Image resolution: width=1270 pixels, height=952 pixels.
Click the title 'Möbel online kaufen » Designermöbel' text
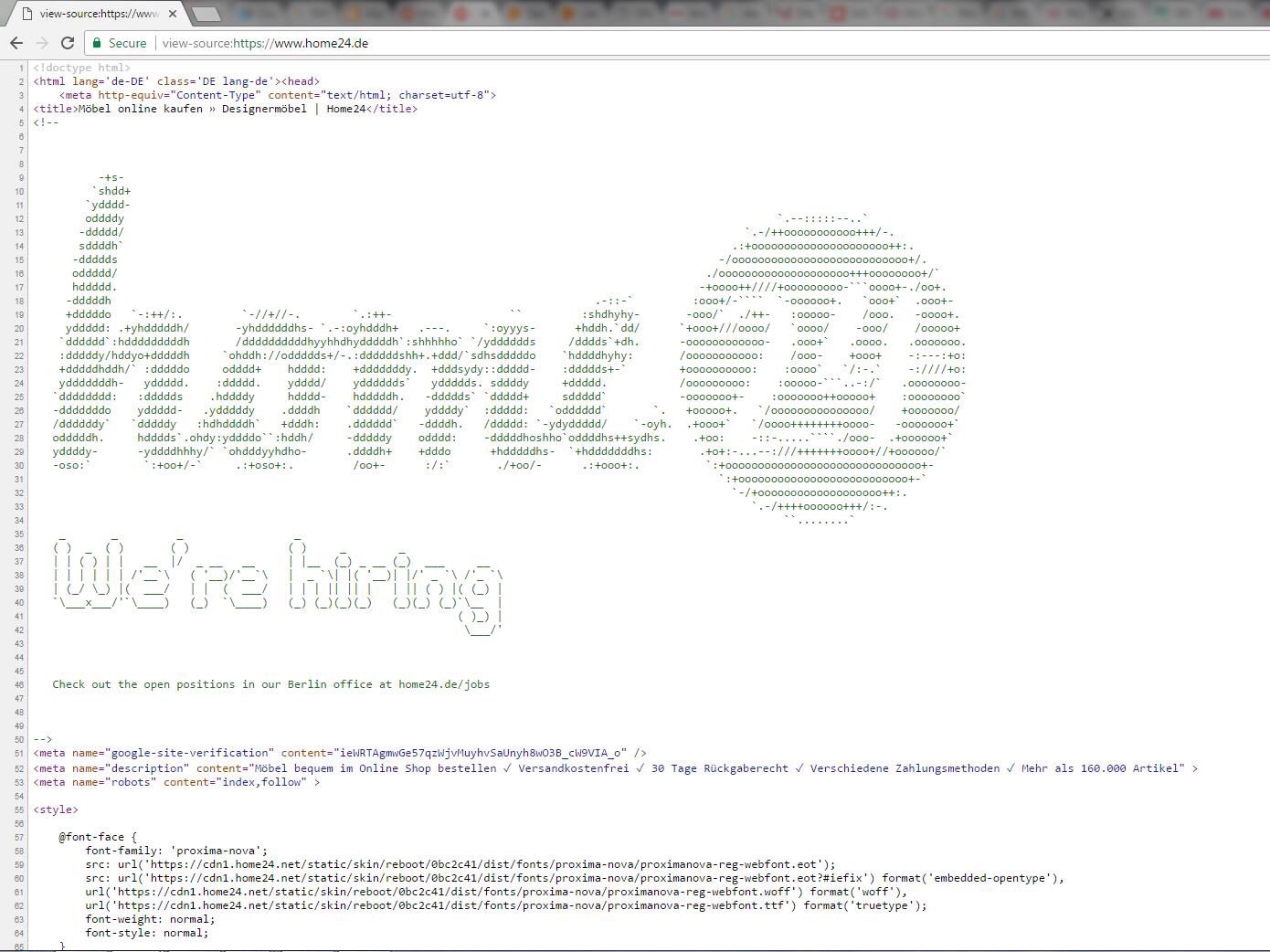click(196, 109)
